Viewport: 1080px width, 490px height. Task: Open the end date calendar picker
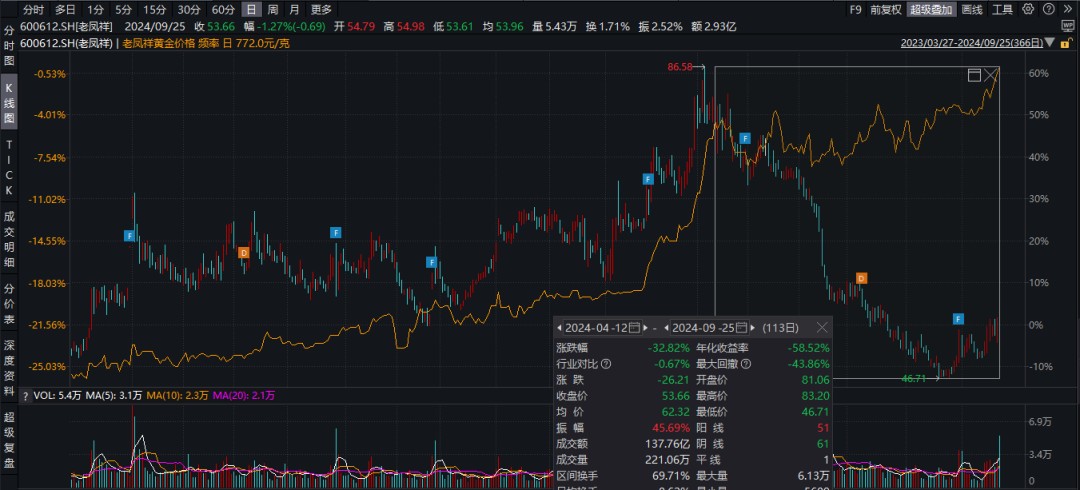pos(741,328)
